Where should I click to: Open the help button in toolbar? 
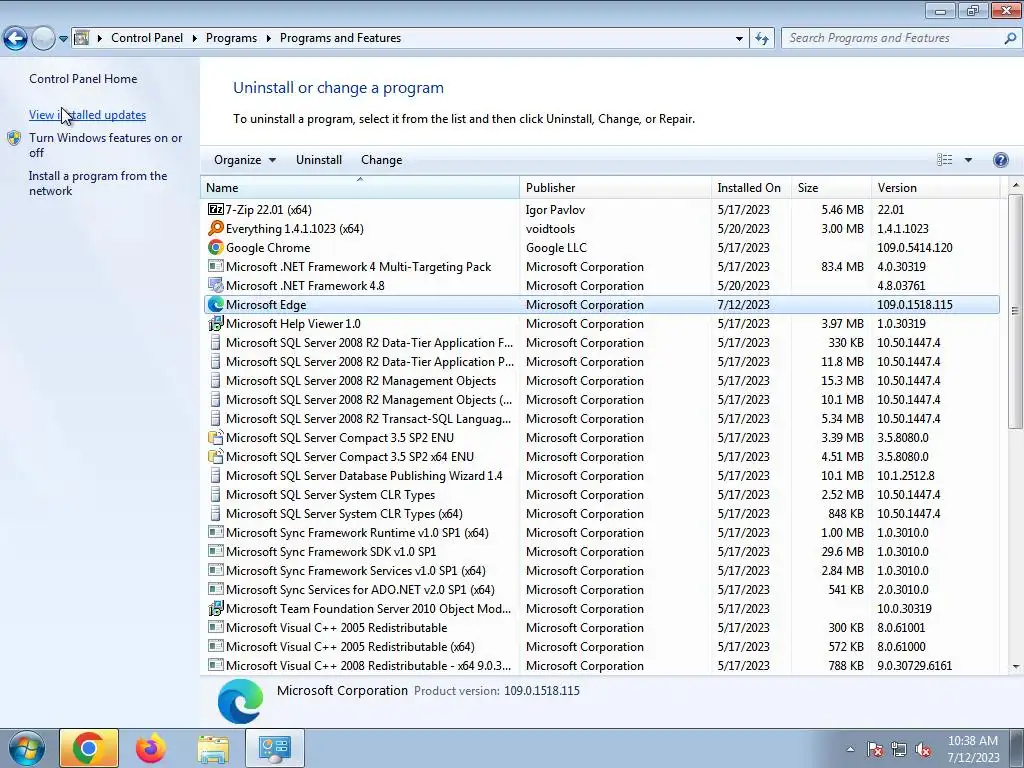(x=1000, y=160)
